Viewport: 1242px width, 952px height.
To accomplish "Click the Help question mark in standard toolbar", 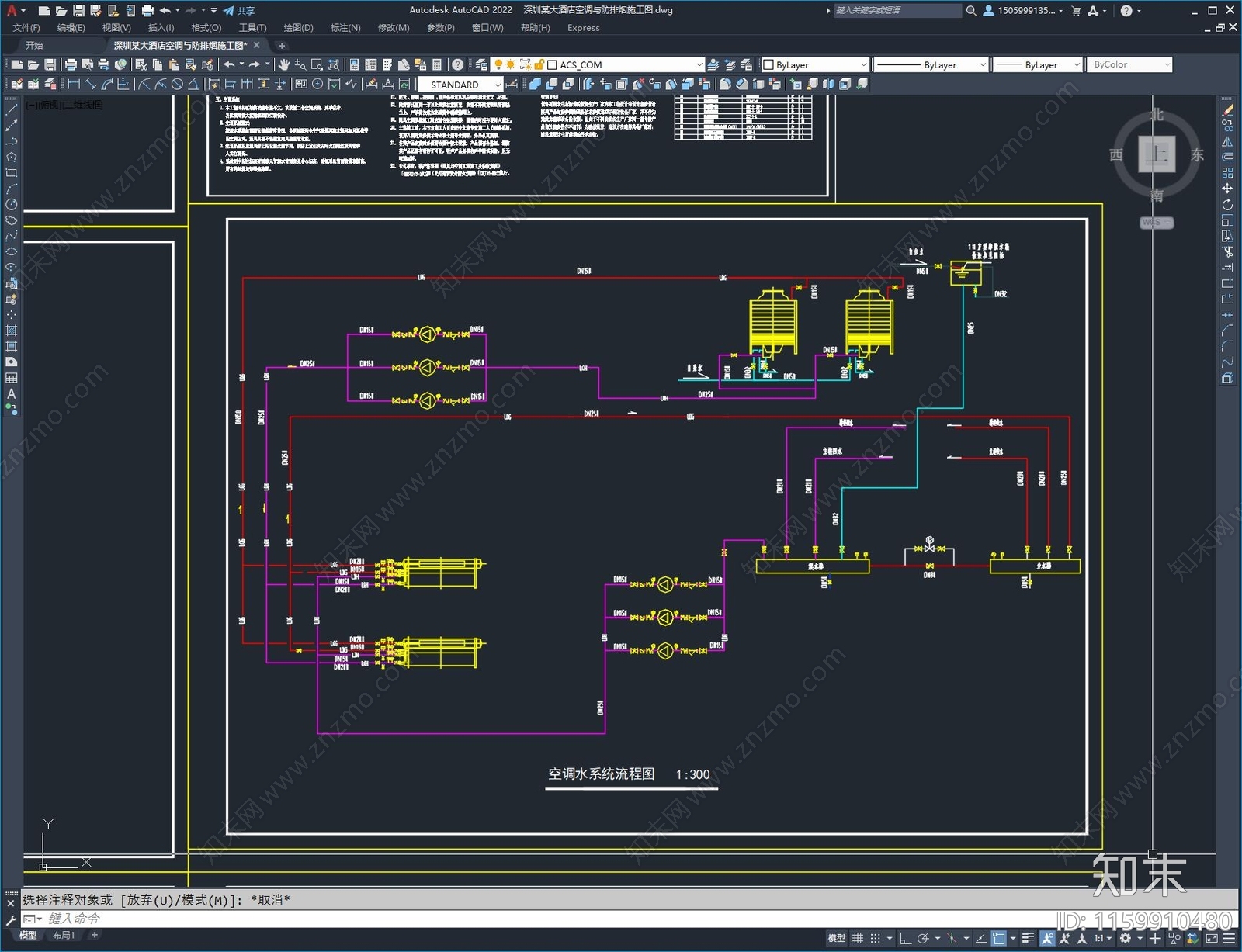I will [x=458, y=65].
